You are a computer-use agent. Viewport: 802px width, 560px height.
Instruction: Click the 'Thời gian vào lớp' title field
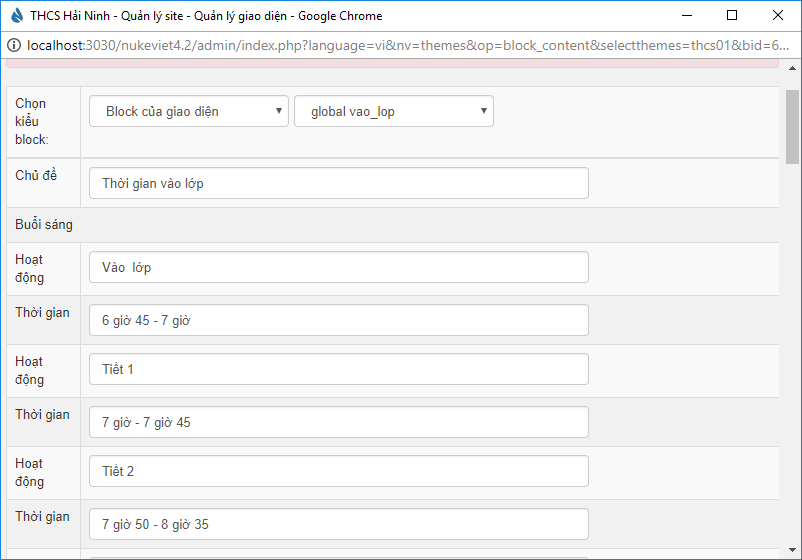point(339,183)
